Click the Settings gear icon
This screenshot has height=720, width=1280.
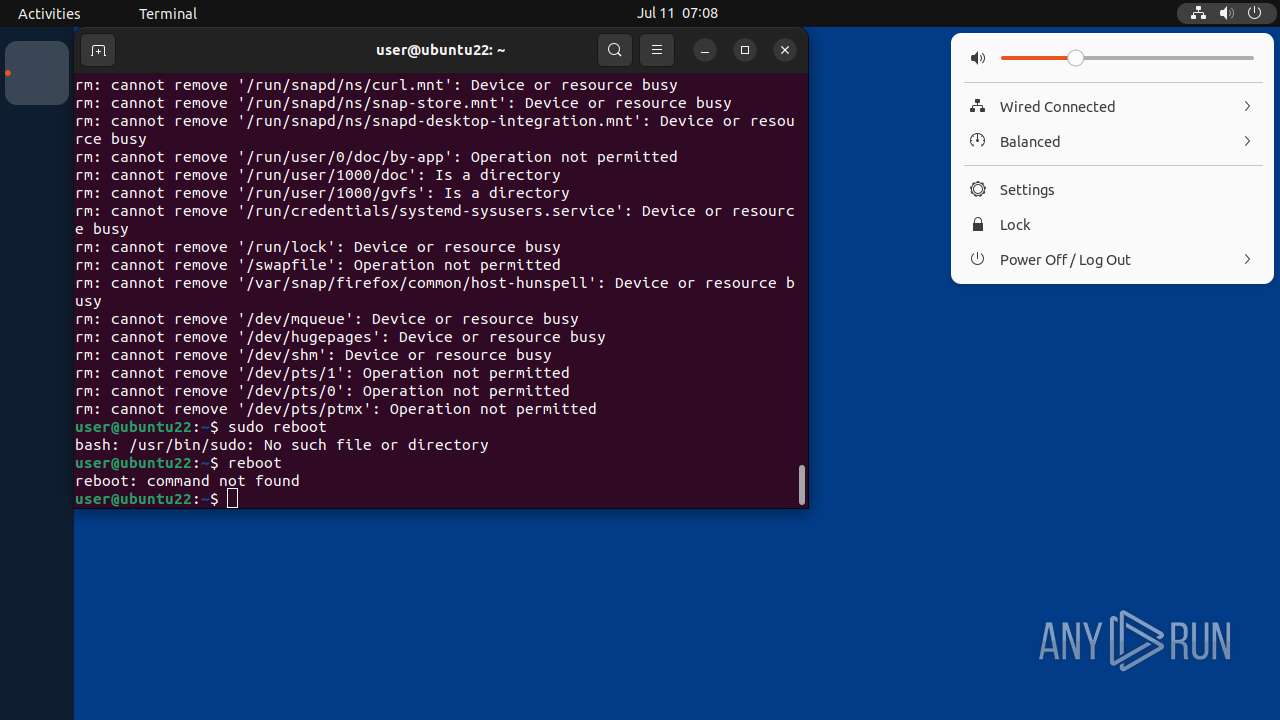978,189
